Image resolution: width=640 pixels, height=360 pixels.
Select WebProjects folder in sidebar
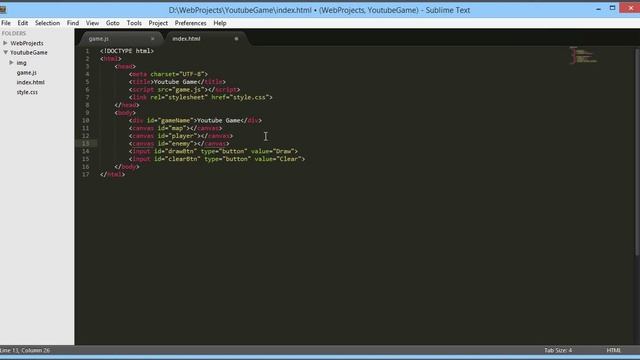[x=27, y=43]
